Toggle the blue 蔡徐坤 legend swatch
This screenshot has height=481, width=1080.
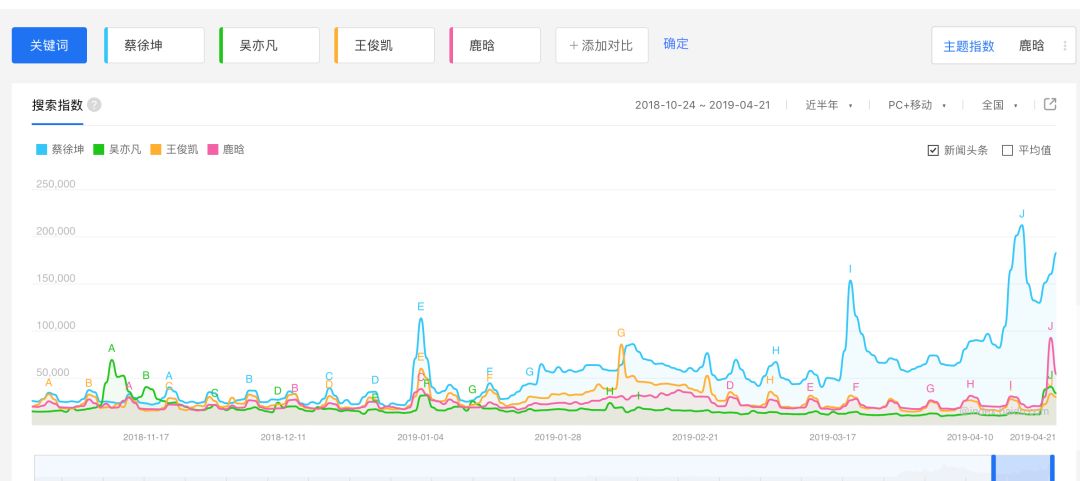tap(42, 150)
